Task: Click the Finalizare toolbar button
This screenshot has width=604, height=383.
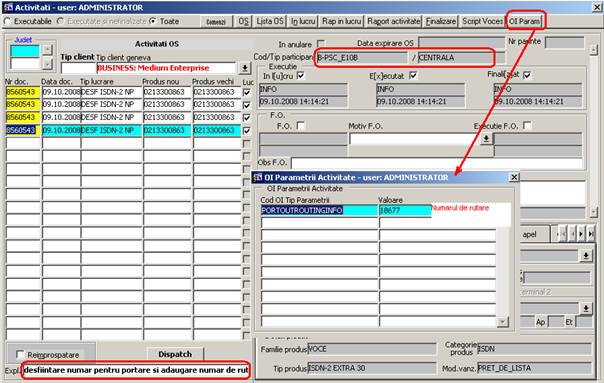Action: pyautogui.click(x=441, y=21)
